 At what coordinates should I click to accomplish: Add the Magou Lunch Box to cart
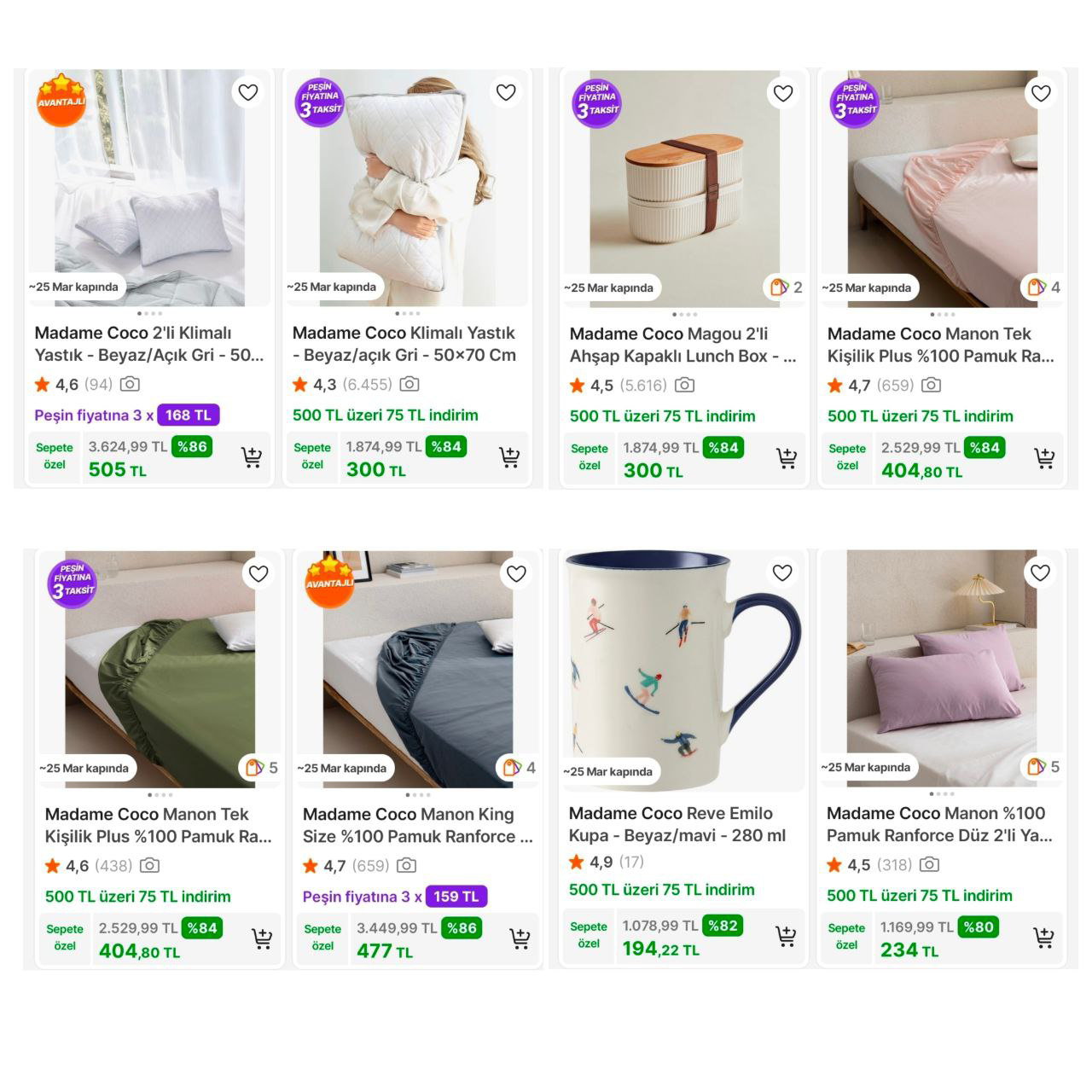coord(787,459)
